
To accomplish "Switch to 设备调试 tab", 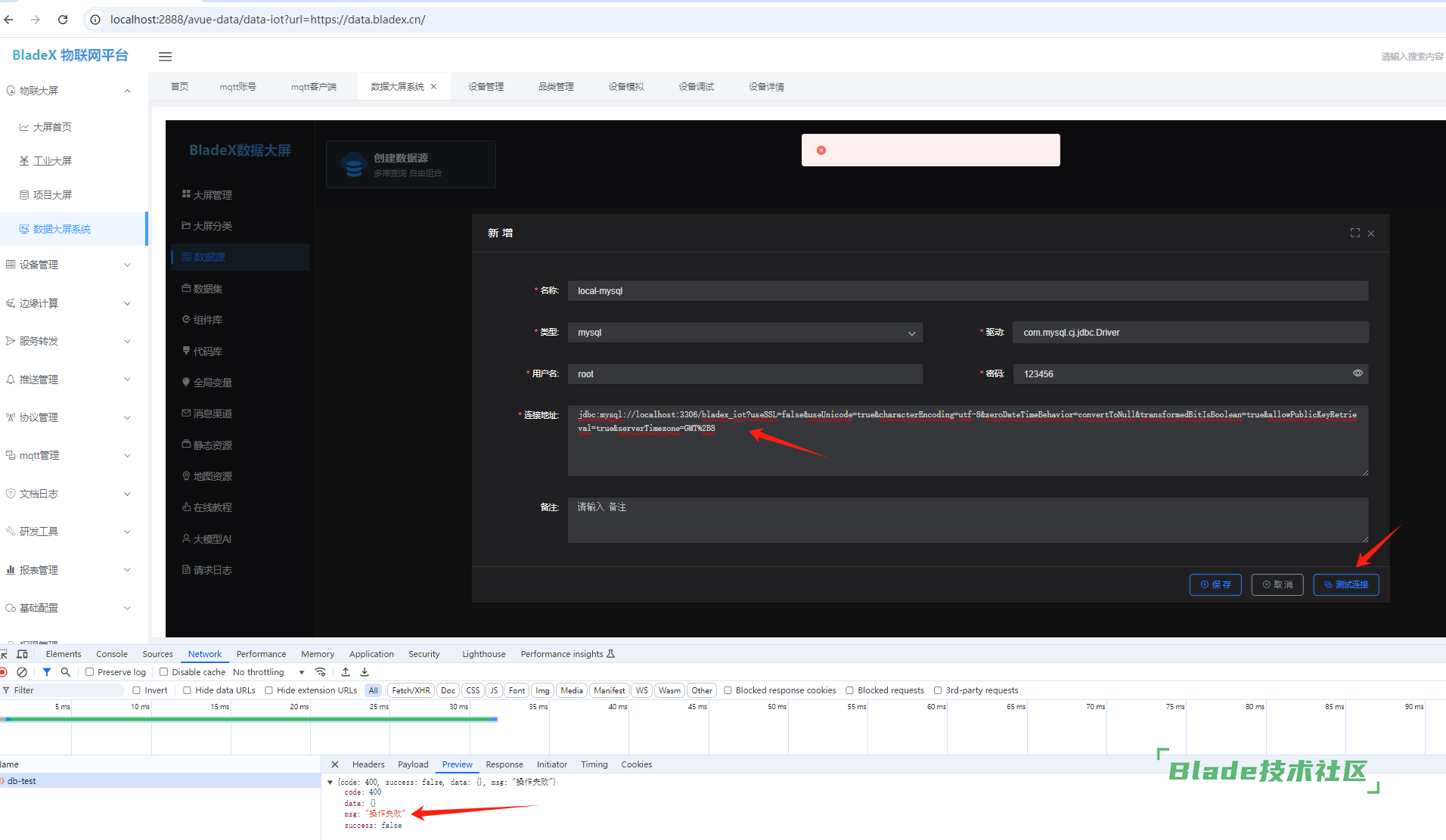I will tap(696, 87).
